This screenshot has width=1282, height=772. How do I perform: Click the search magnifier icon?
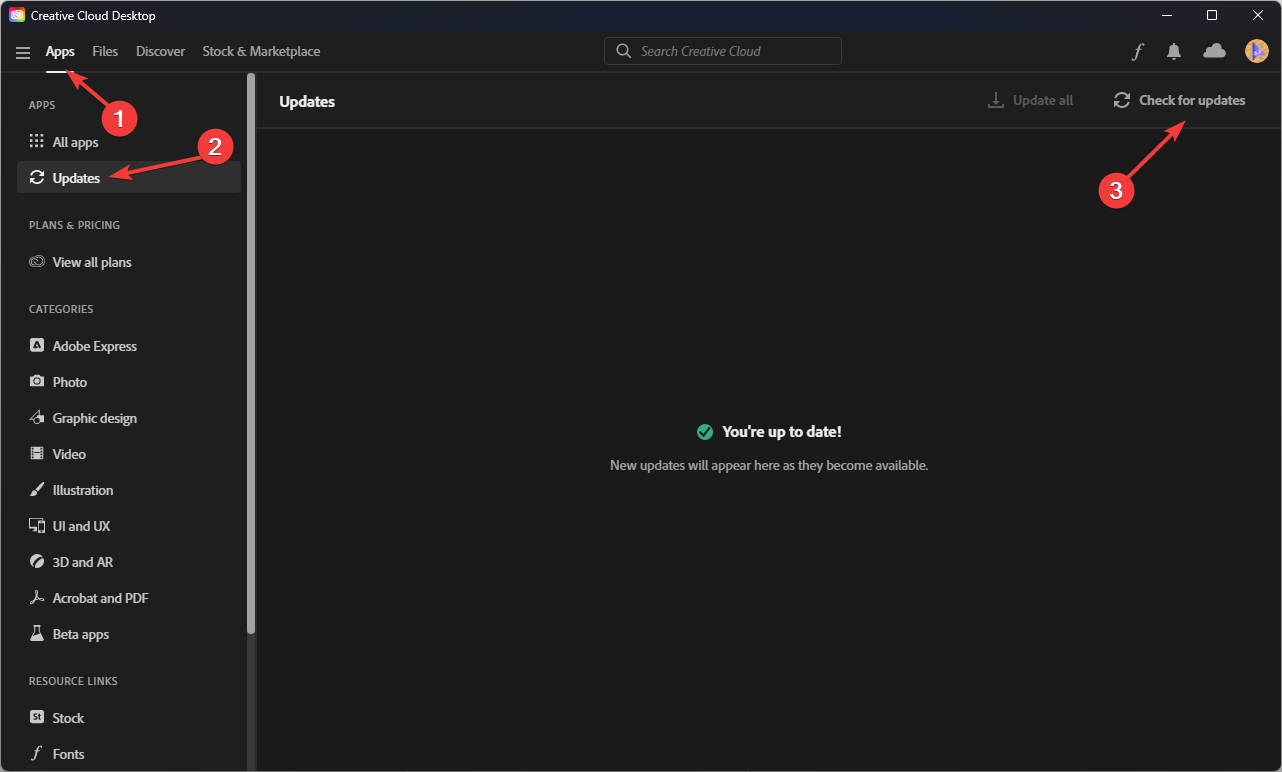(624, 51)
